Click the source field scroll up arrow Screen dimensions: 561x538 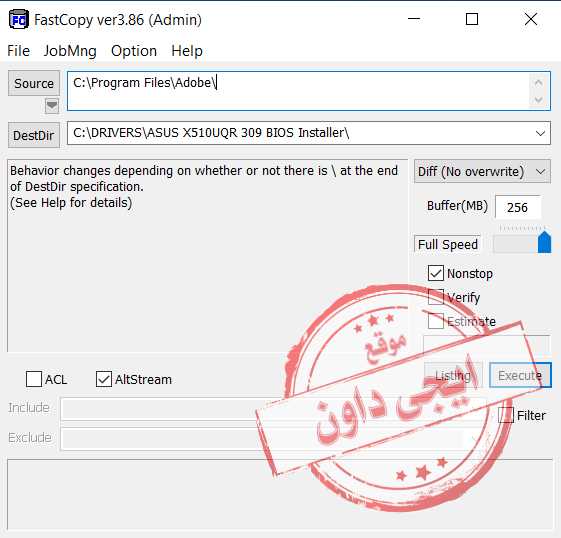538,83
